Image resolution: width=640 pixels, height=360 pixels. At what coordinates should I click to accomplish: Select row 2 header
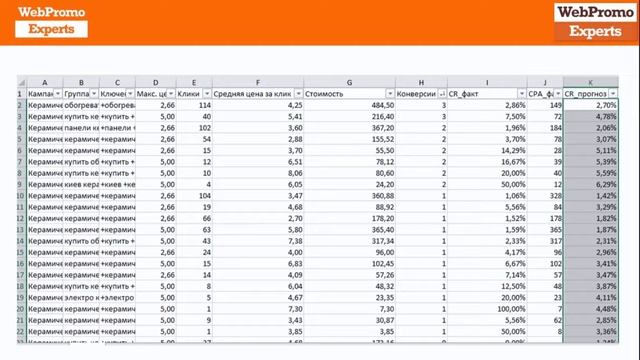(x=22, y=105)
